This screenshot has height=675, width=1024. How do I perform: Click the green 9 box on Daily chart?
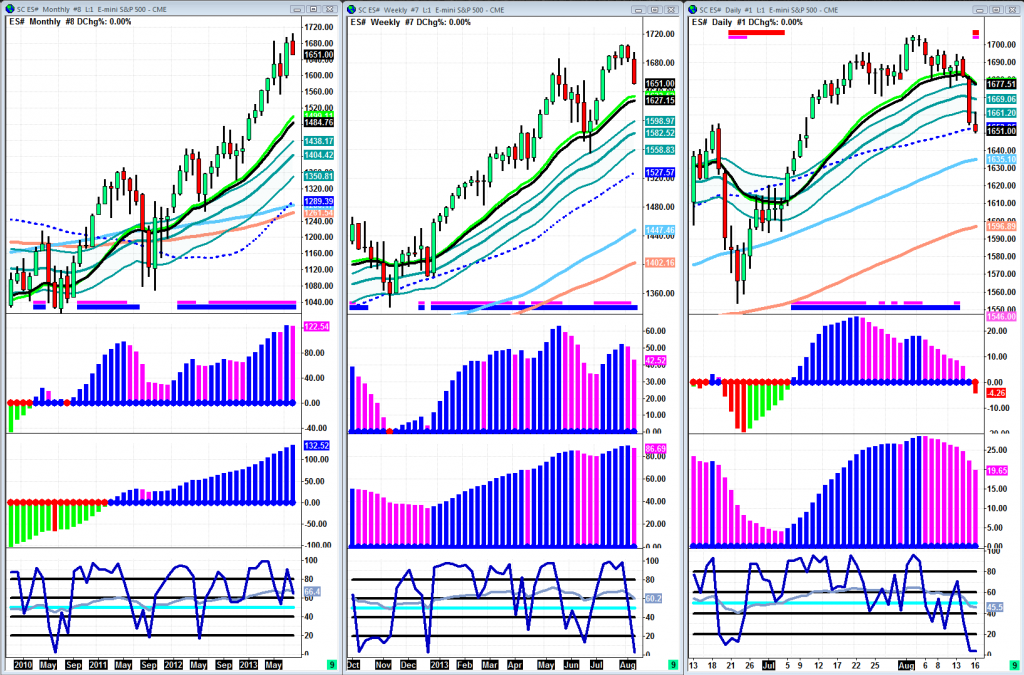pos(1015,664)
